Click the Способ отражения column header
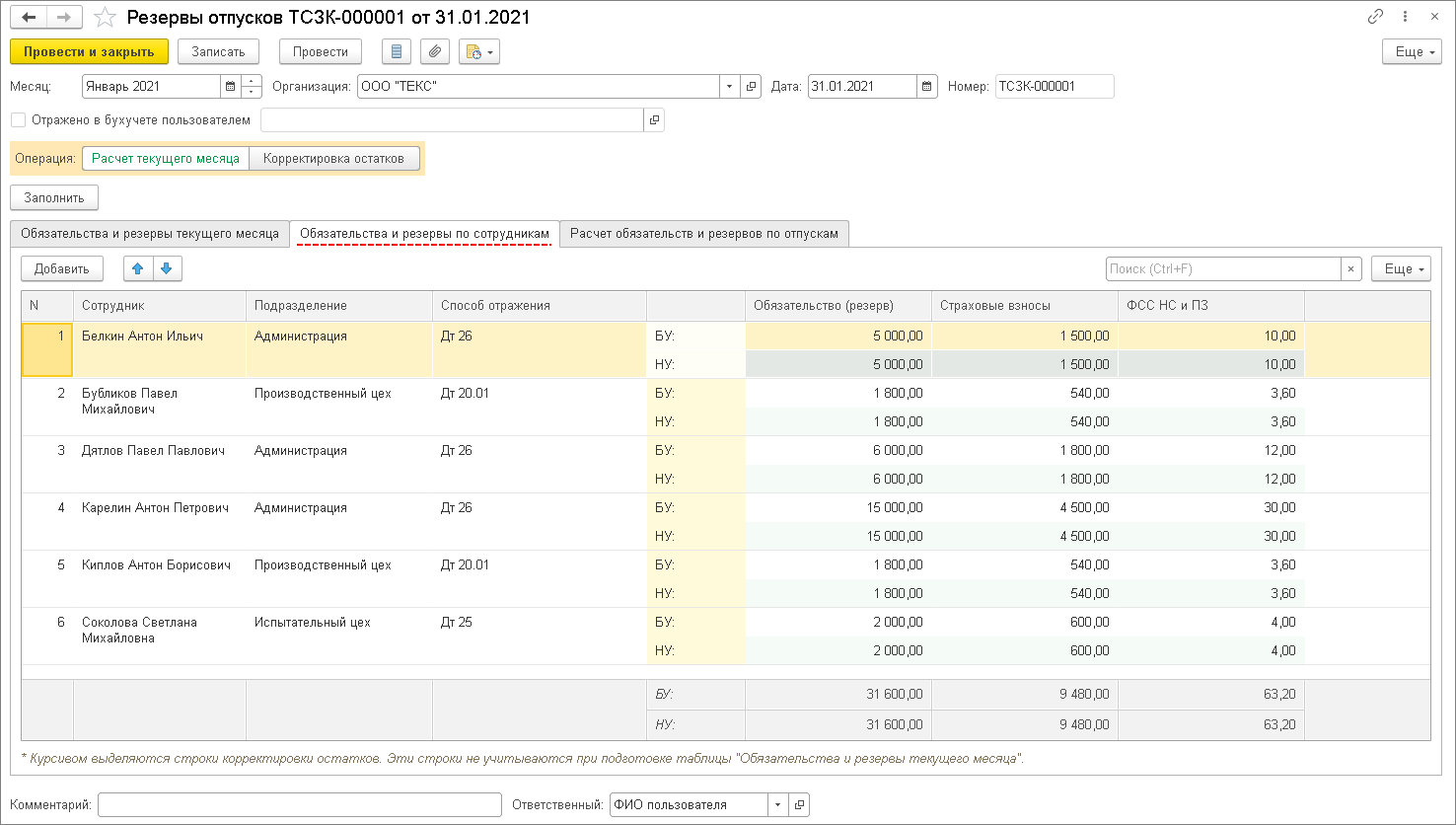Viewport: 1456px width, 825px height. tap(540, 306)
